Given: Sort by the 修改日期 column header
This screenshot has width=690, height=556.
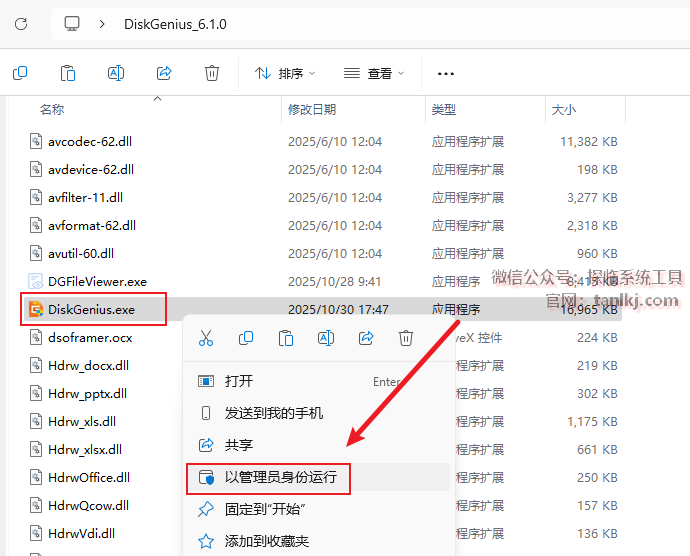Looking at the screenshot, I should click(312, 109).
